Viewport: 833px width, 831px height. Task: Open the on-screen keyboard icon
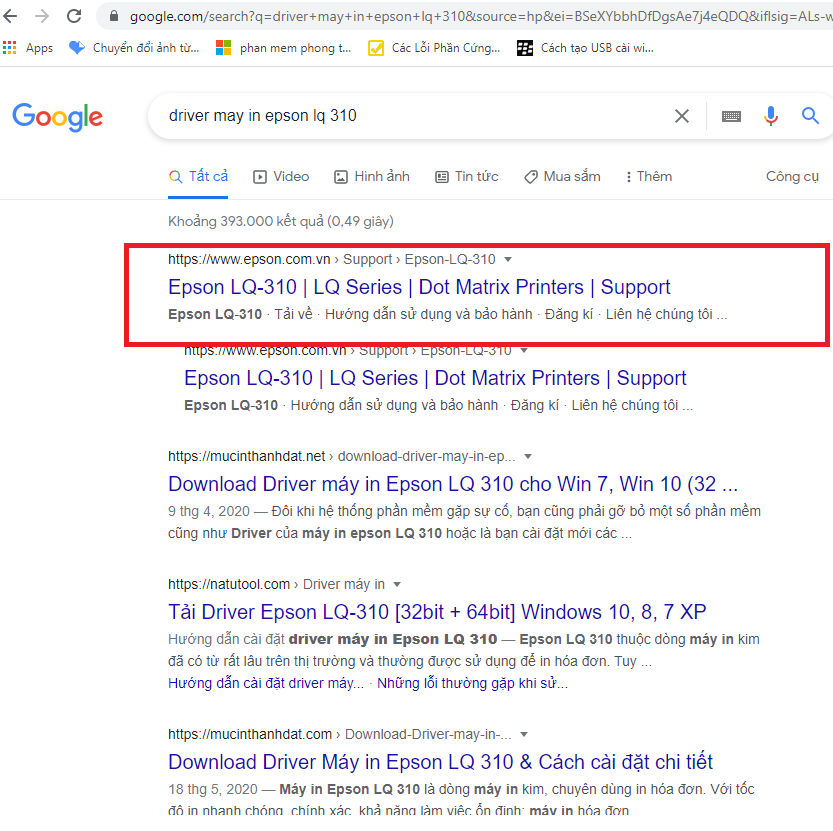[x=731, y=116]
